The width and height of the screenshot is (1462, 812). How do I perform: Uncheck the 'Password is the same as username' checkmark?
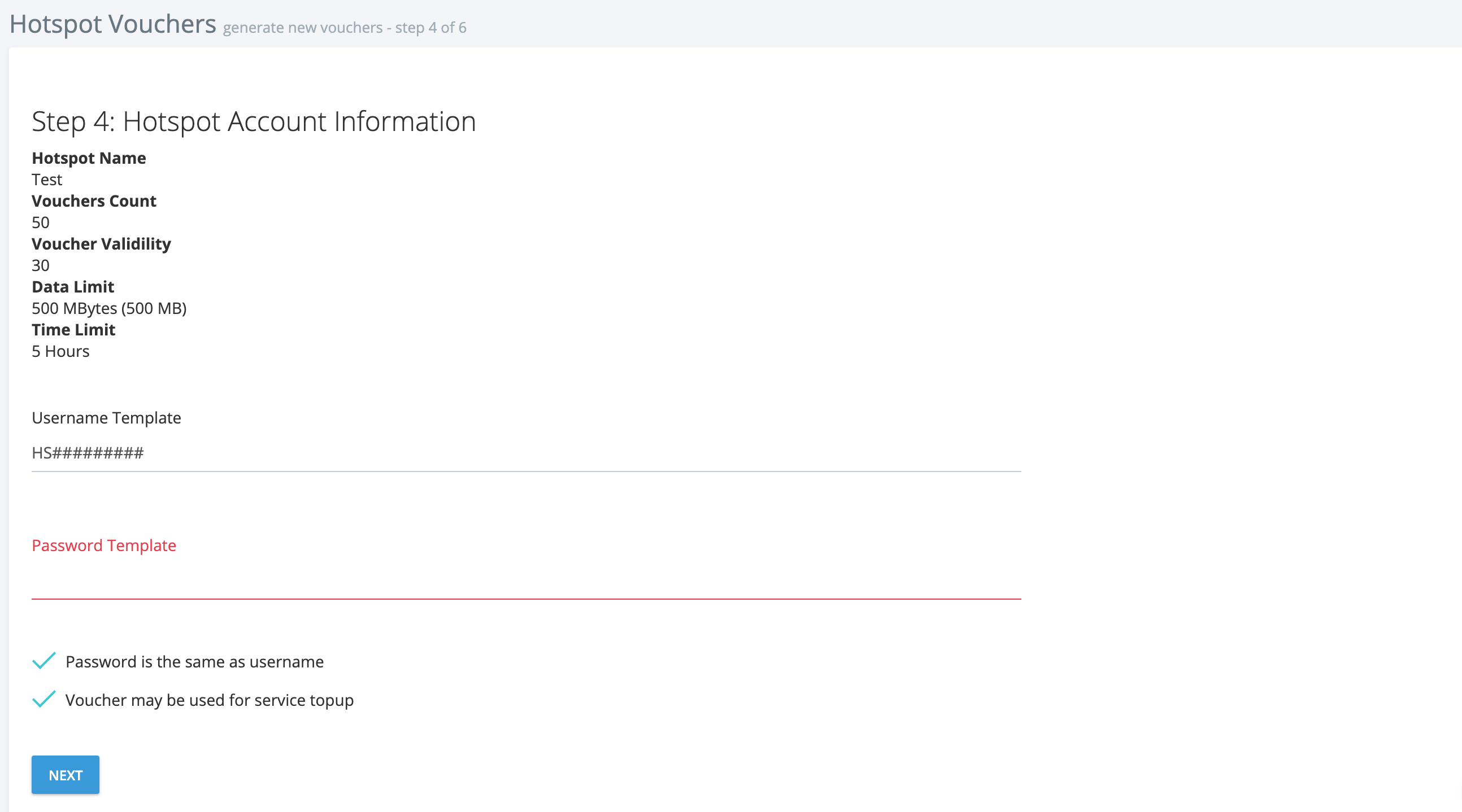coord(43,661)
